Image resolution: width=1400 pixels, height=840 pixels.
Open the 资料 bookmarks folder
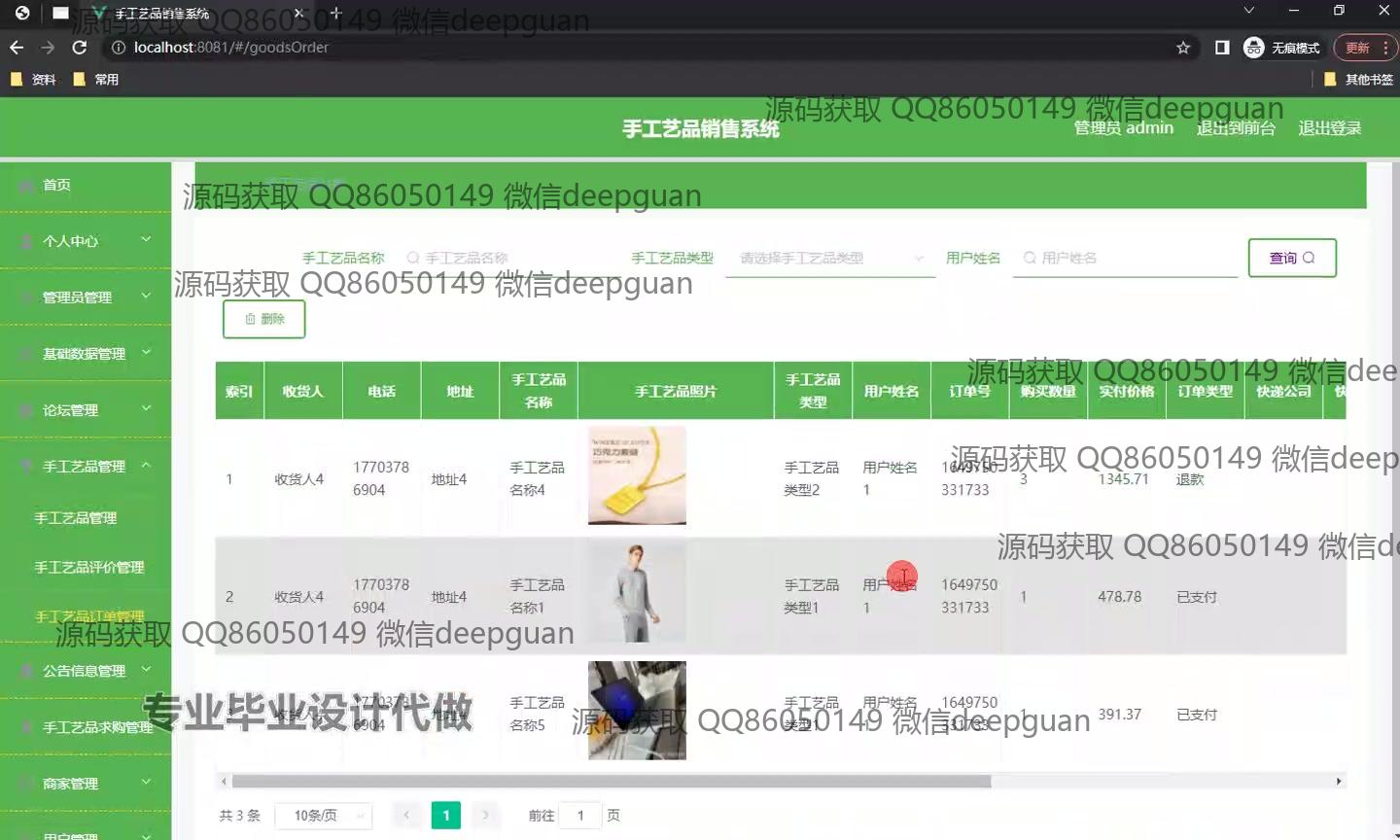coord(33,80)
